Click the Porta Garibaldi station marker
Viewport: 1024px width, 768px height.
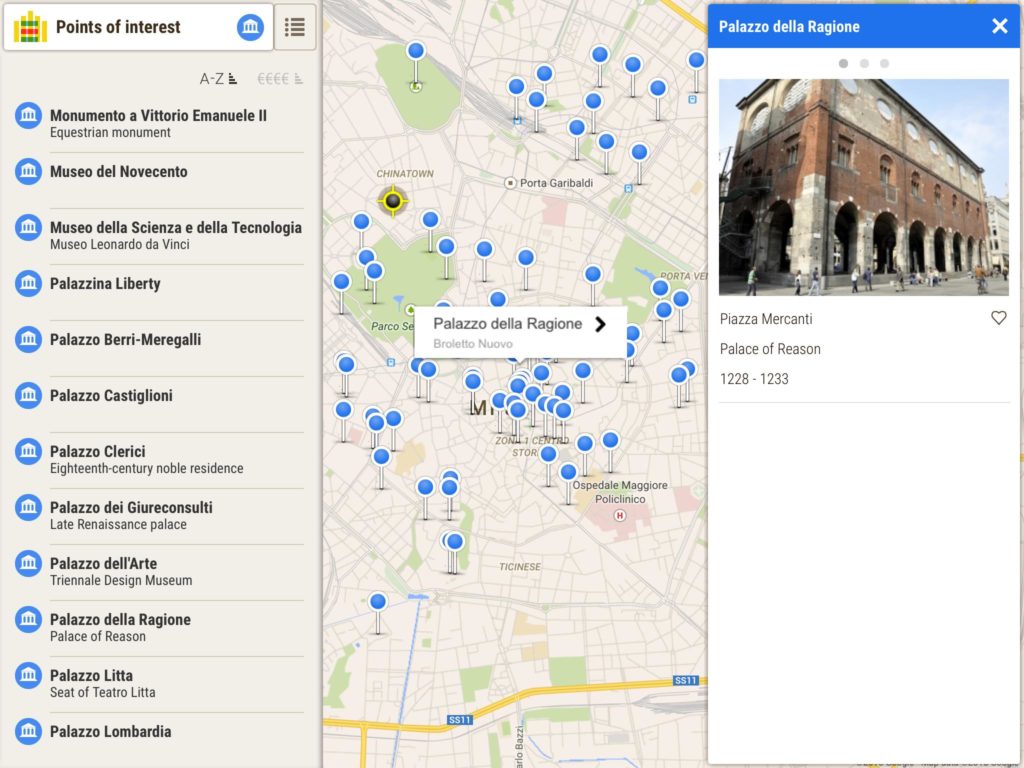point(511,183)
